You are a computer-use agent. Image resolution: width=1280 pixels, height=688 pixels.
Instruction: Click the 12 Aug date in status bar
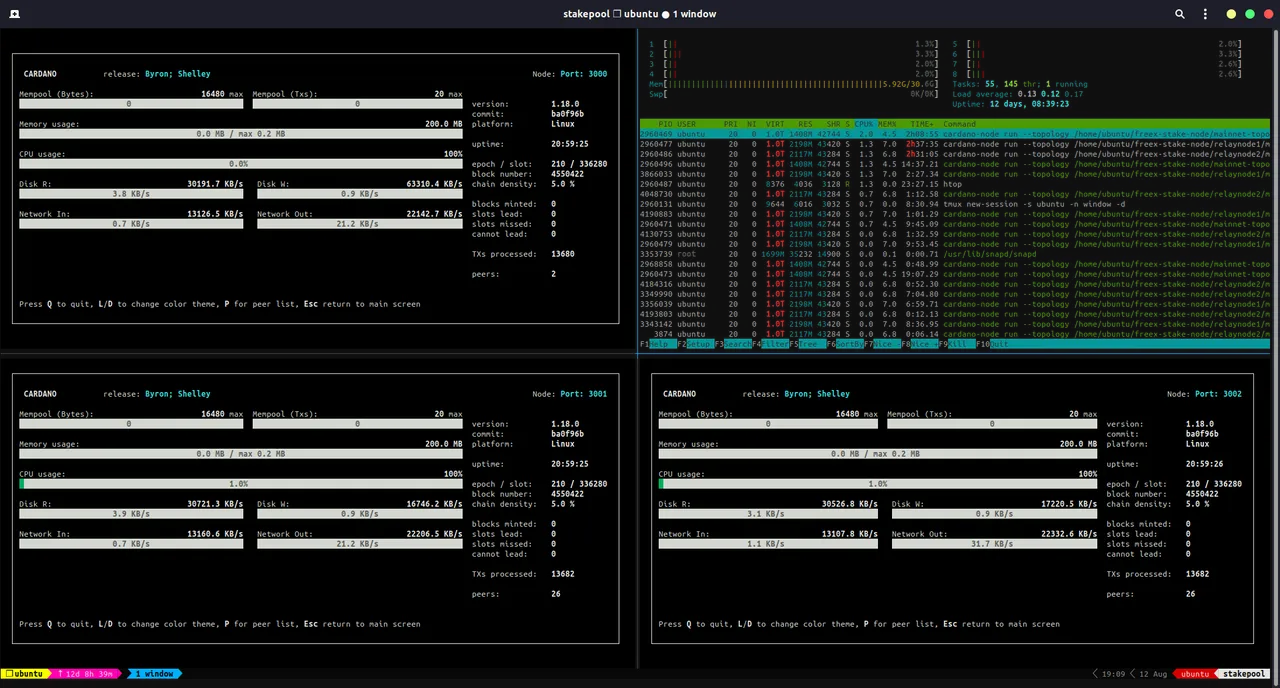[x=1152, y=674]
